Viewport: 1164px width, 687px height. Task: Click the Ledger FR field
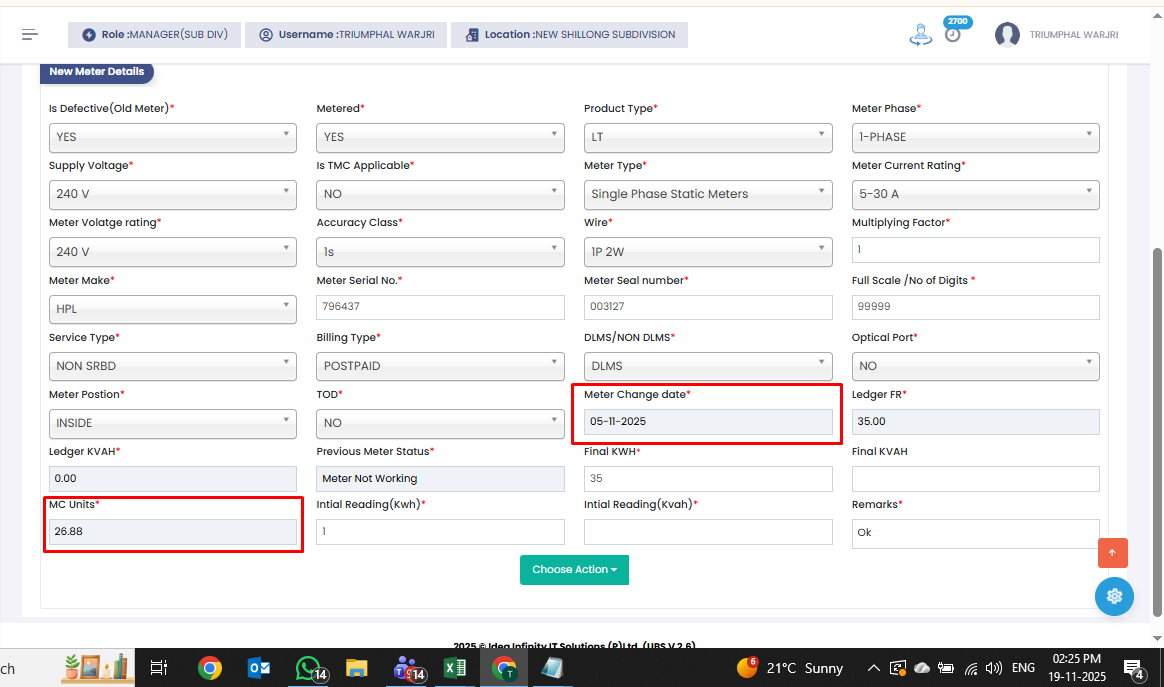tap(975, 422)
